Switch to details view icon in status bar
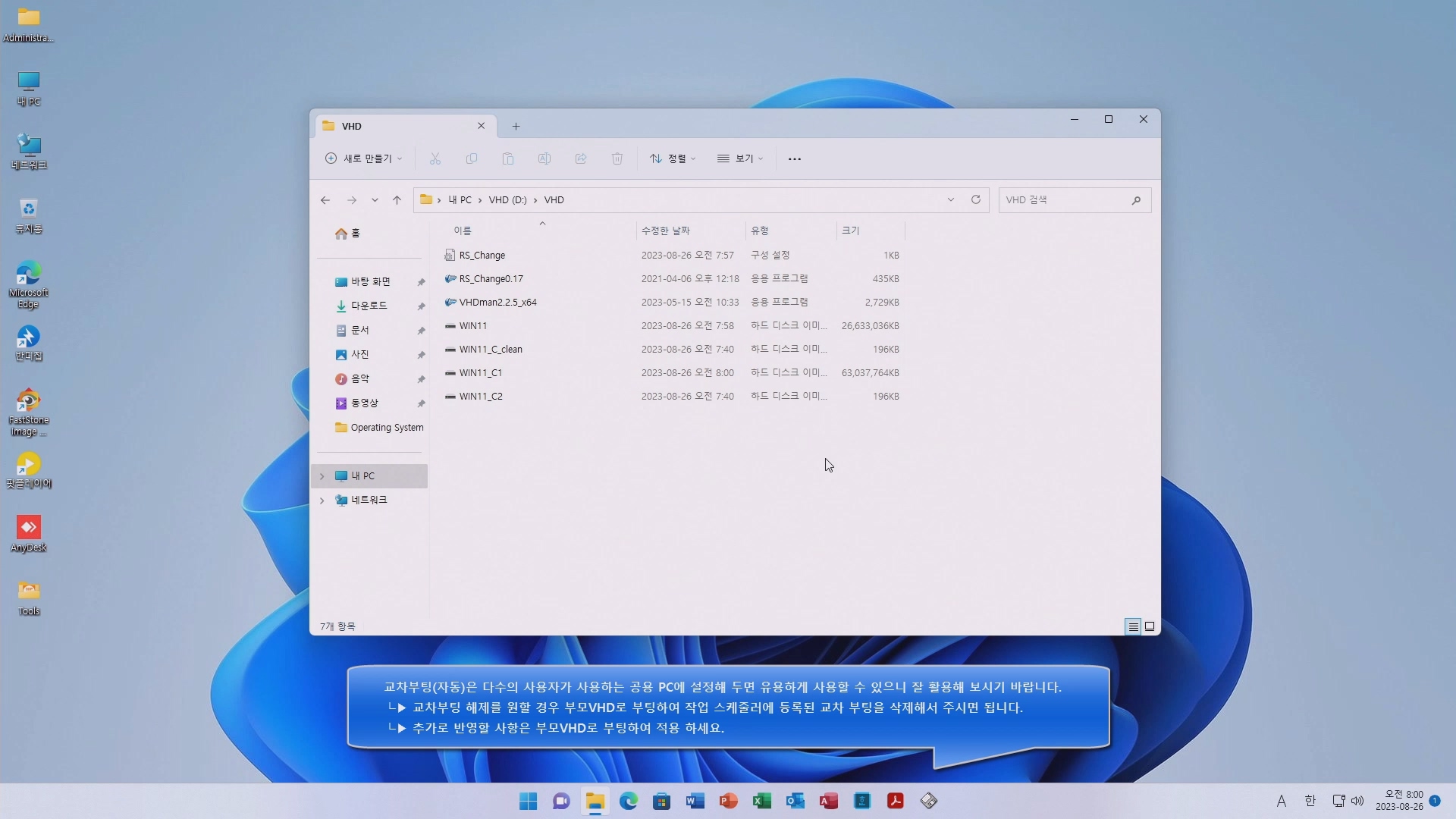The height and width of the screenshot is (819, 1456). 1133,626
